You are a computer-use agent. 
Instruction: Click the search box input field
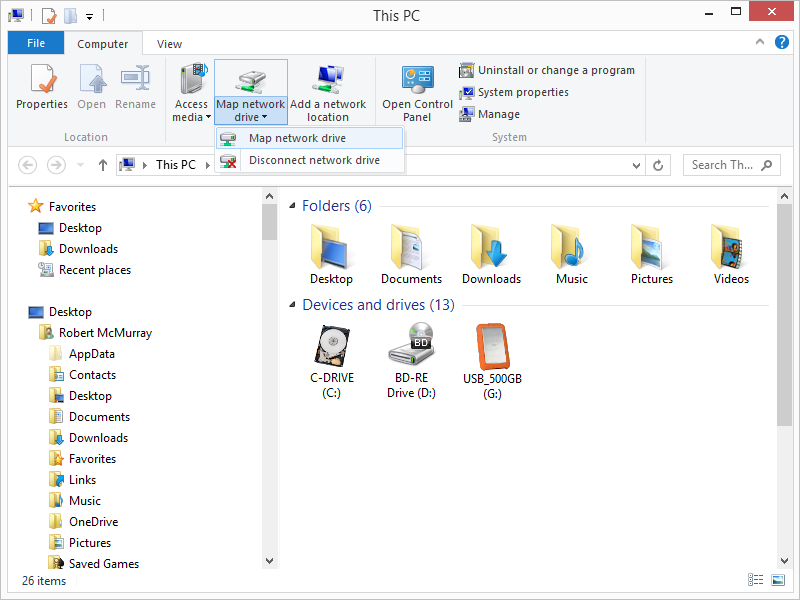point(722,165)
